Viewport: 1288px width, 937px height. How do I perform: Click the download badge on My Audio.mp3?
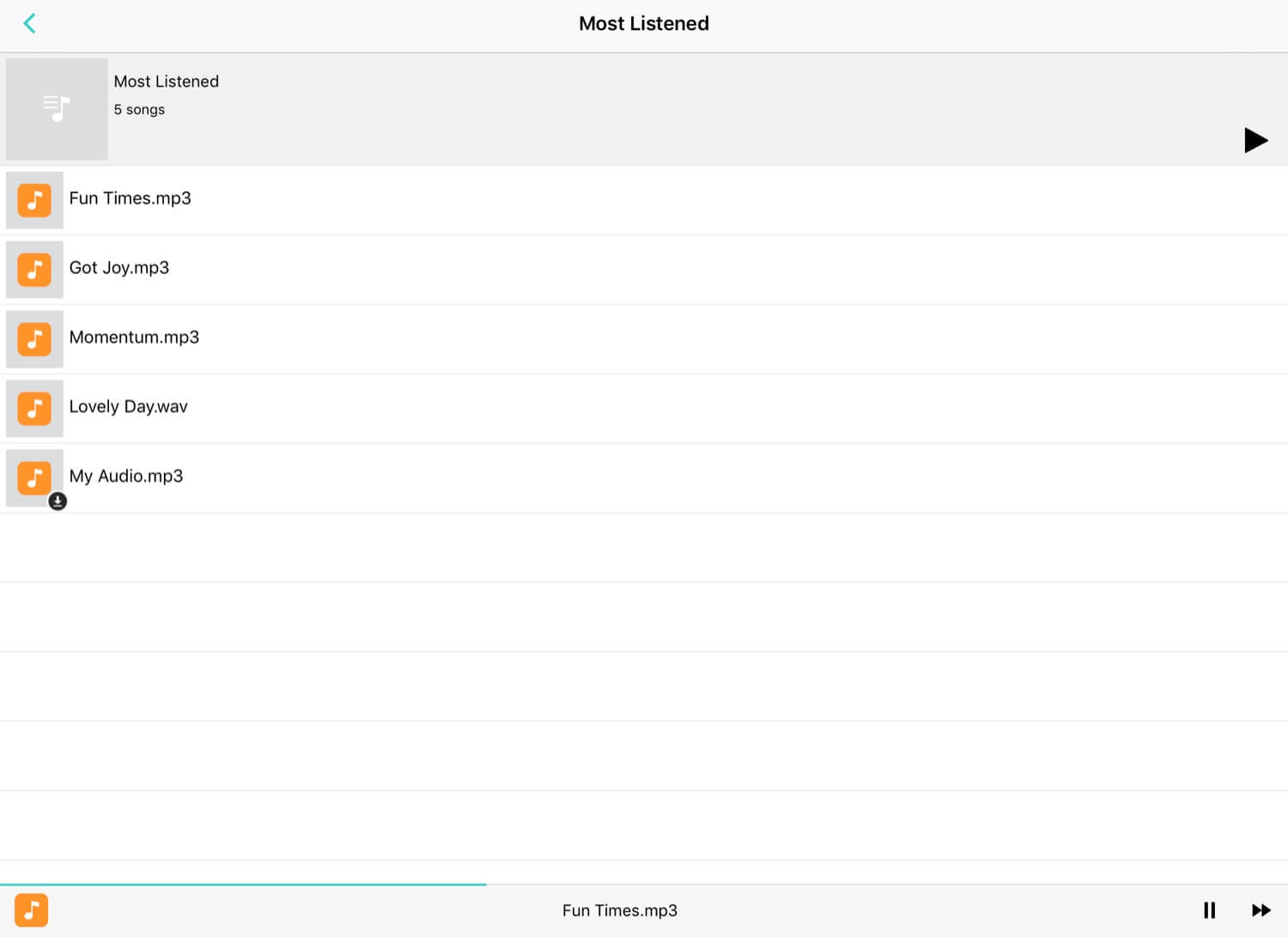(58, 502)
